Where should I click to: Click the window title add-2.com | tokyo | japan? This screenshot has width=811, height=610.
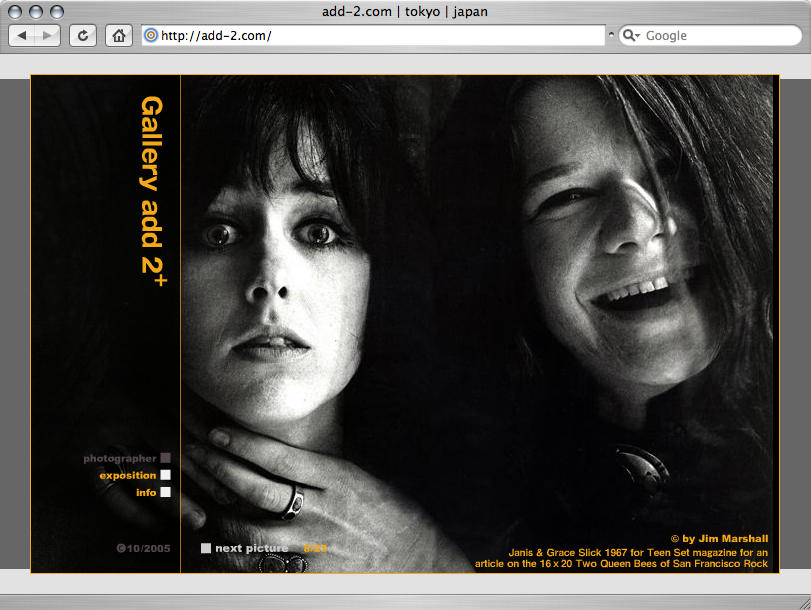tap(405, 11)
